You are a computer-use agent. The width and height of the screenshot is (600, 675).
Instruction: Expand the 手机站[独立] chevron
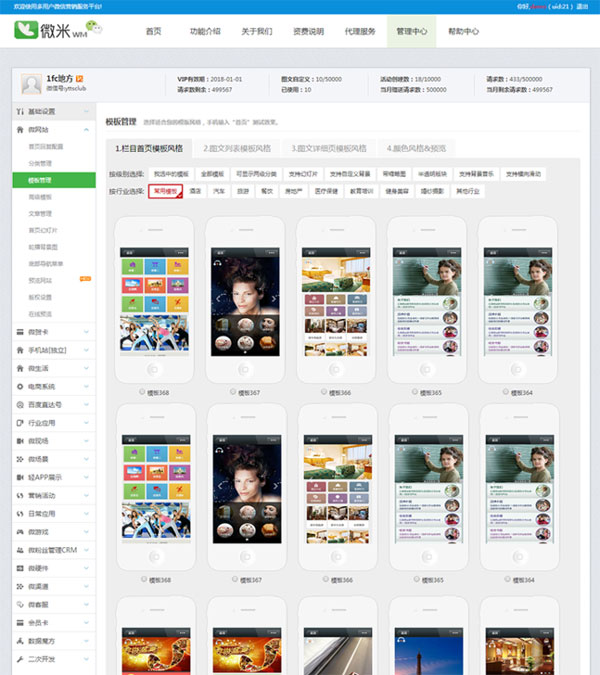[x=86, y=350]
